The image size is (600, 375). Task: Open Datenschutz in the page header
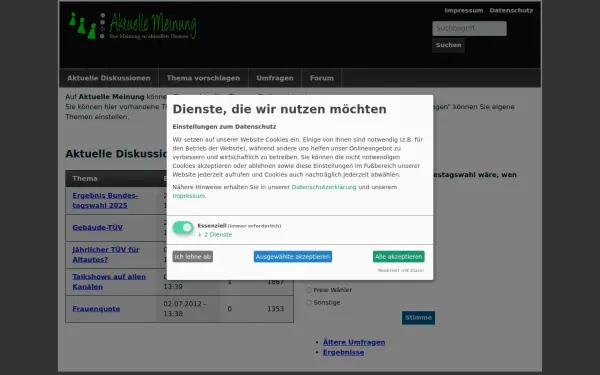coord(511,11)
